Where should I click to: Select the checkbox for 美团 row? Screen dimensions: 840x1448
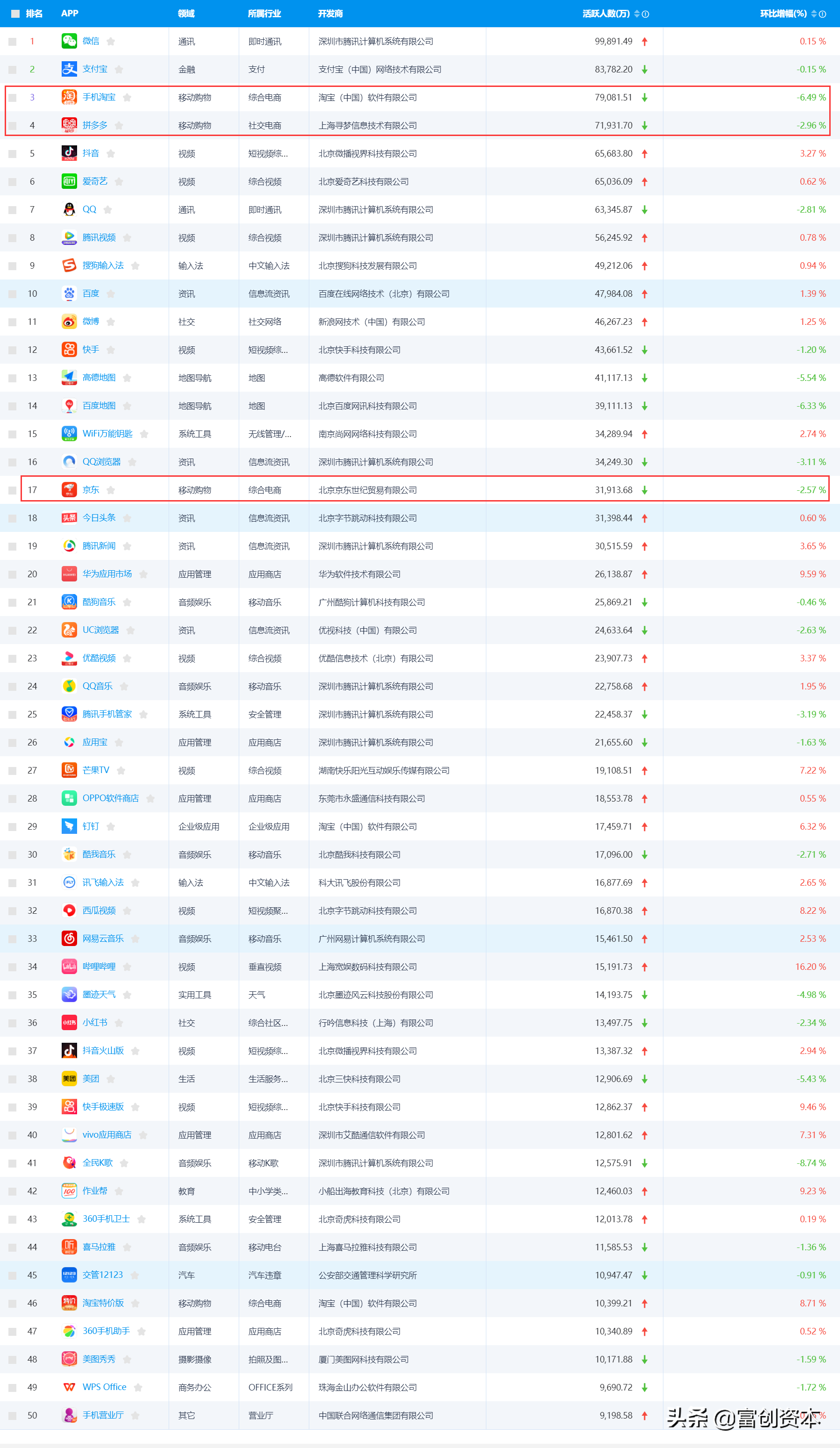(x=12, y=1080)
